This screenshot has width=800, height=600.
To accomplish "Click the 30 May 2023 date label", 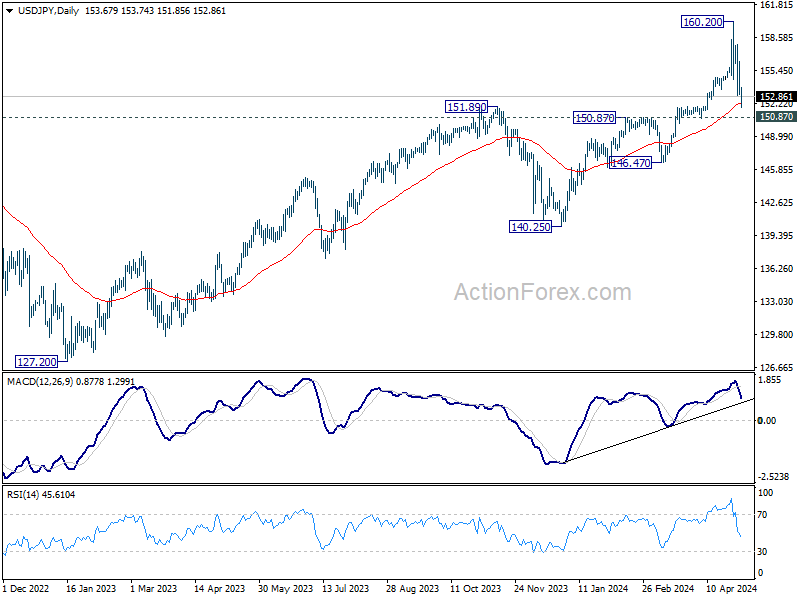I will pos(285,588).
